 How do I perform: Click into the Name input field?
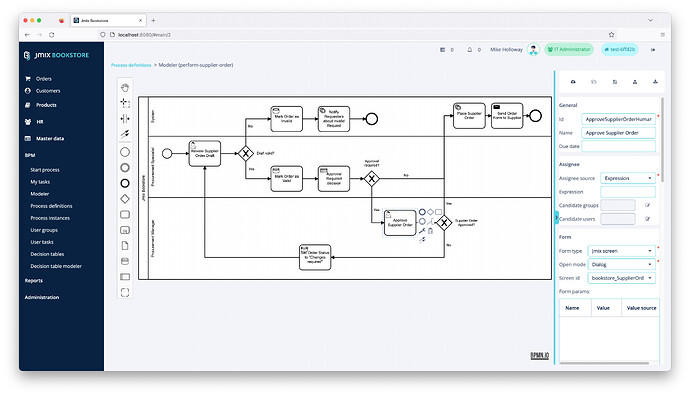618,133
